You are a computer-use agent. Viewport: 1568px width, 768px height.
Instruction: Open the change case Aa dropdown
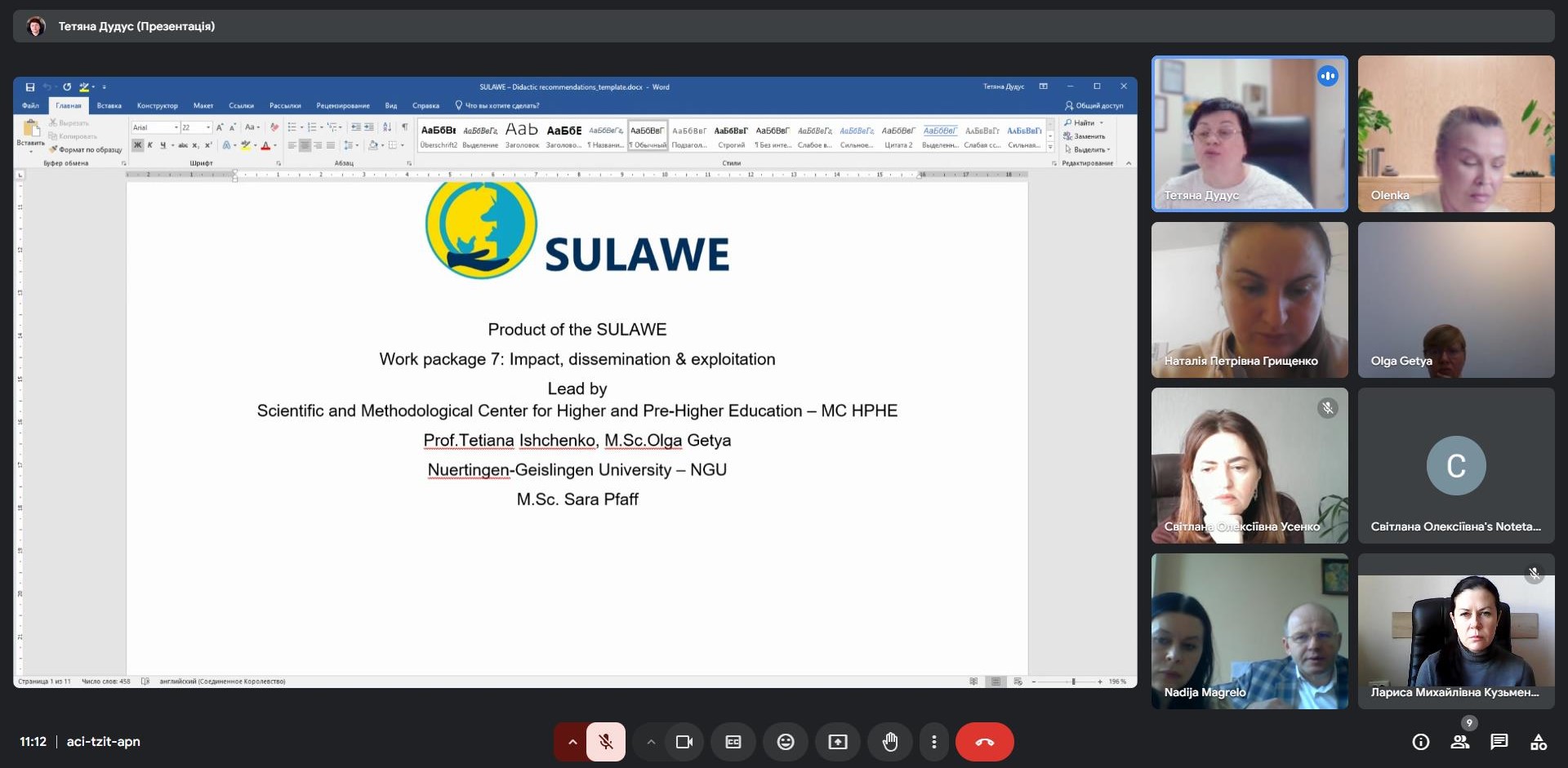click(252, 127)
